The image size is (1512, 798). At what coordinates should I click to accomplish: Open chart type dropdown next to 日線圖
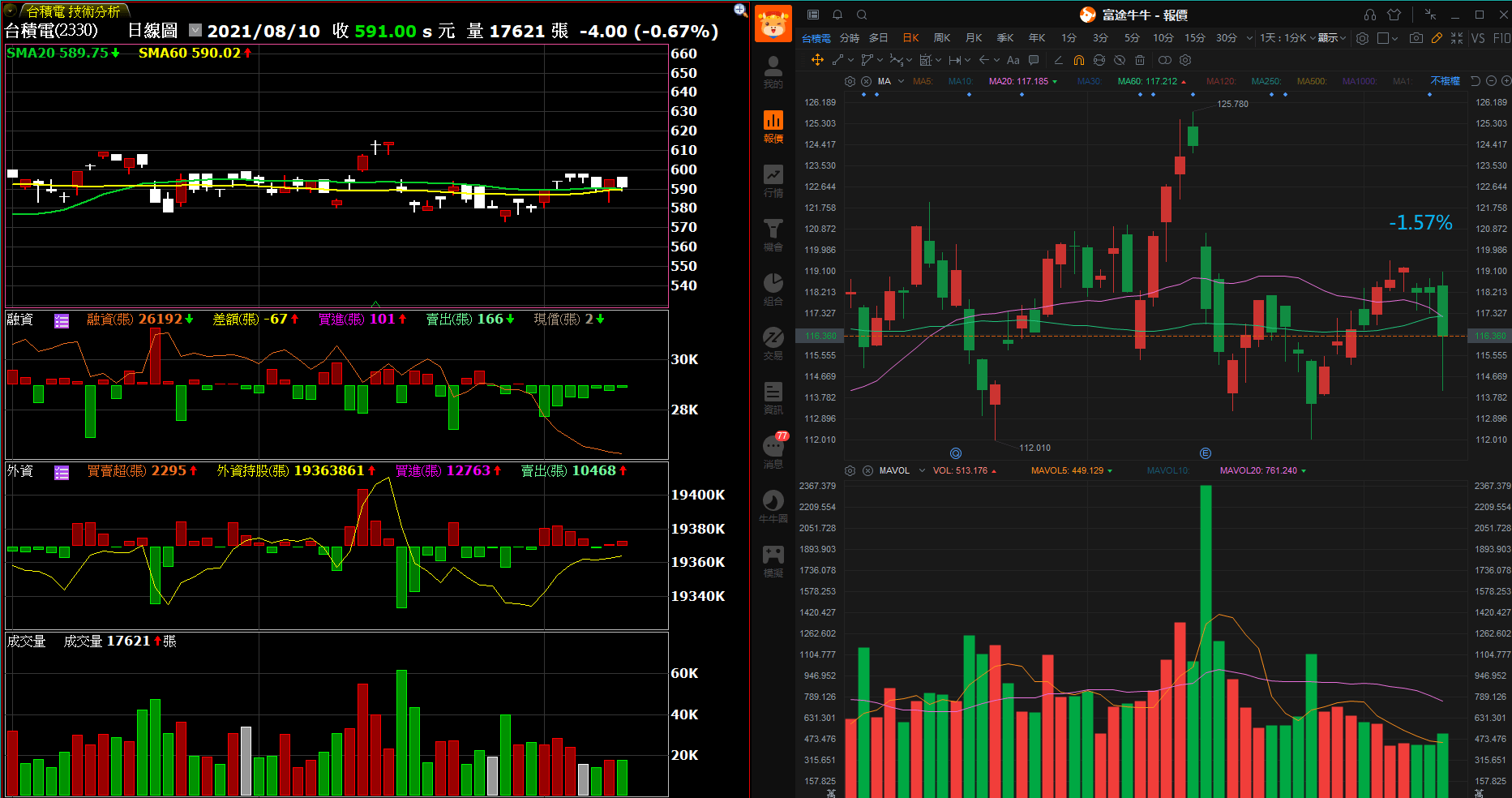click(x=195, y=30)
